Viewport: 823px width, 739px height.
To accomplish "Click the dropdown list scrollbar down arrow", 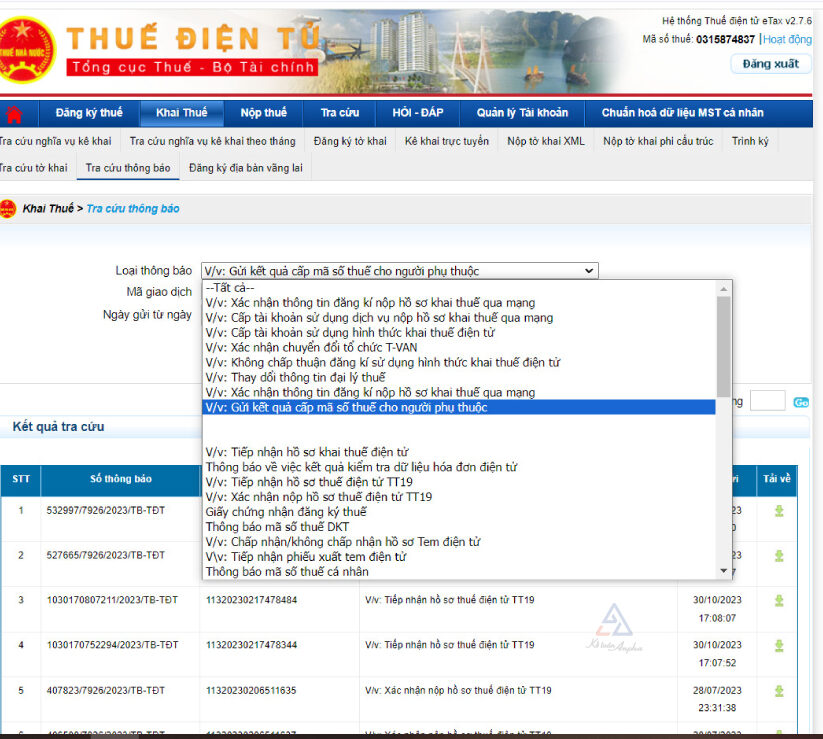I will (723, 571).
